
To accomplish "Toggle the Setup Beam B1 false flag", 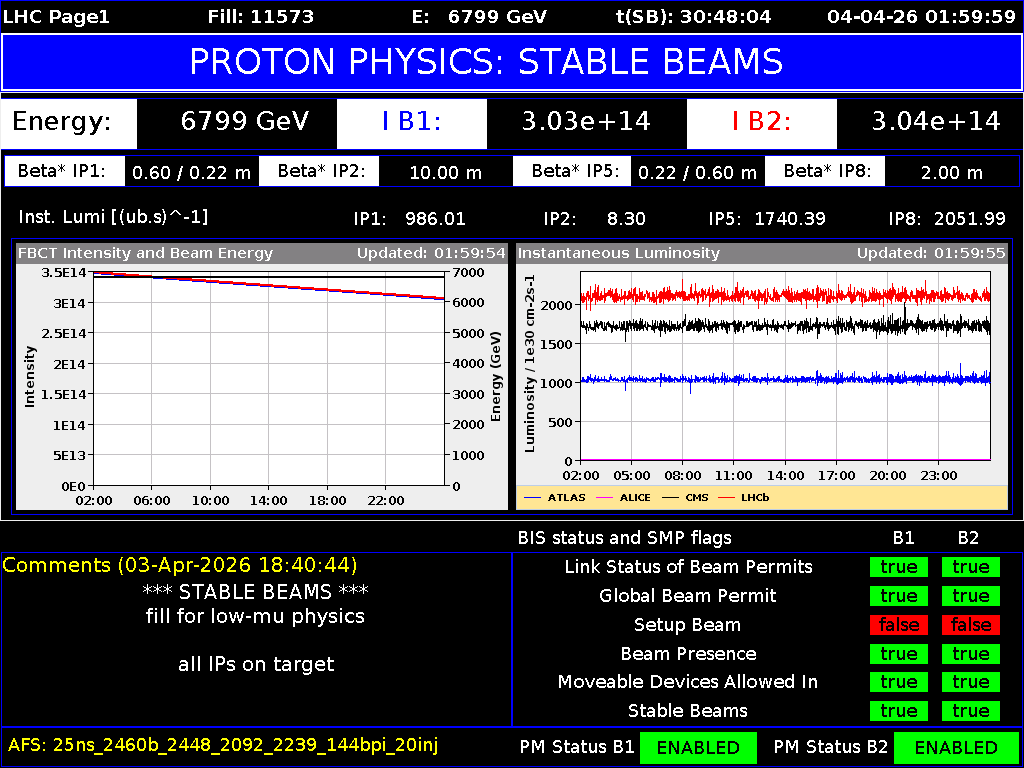I will tap(899, 624).
